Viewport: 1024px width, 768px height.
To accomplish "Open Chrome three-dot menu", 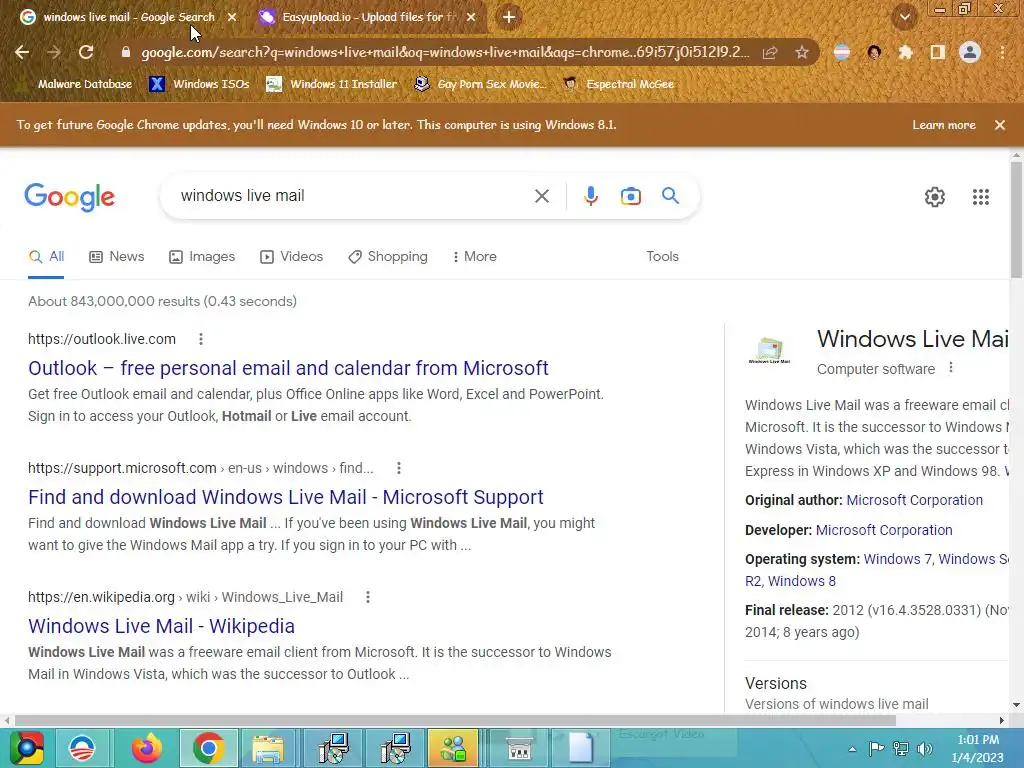I will (x=1002, y=52).
